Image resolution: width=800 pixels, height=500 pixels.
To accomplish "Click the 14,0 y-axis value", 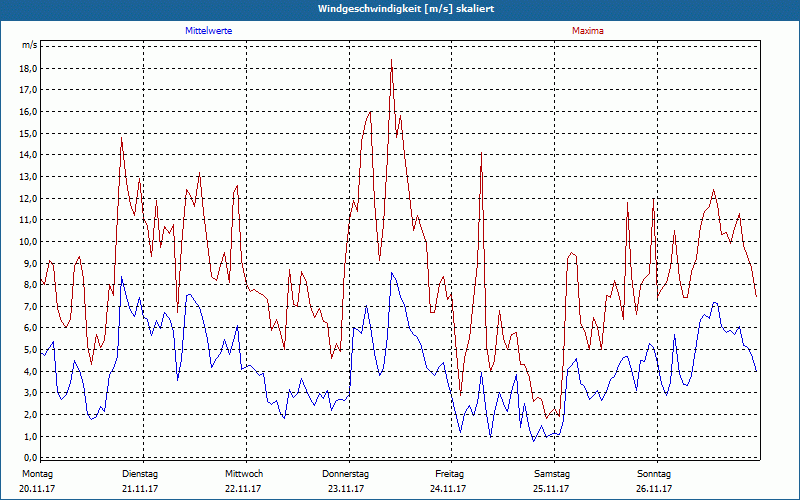I will click(x=28, y=155).
